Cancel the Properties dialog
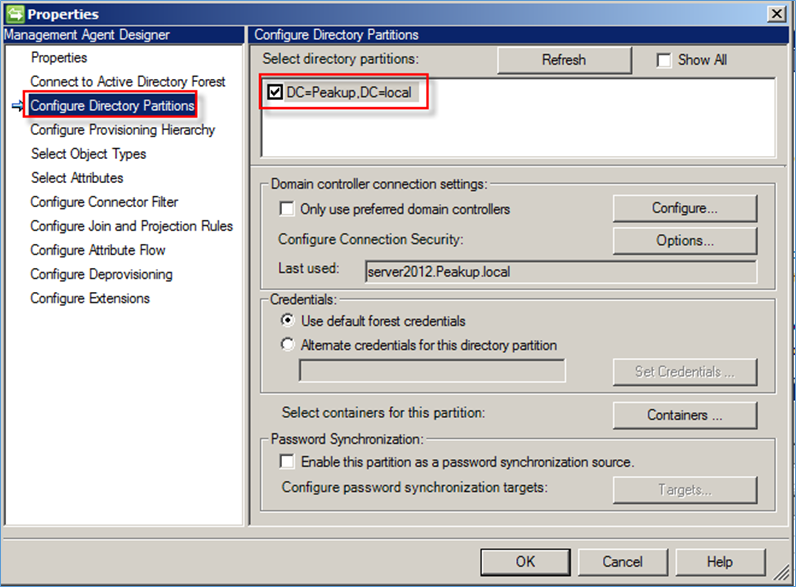This screenshot has width=796, height=587. (x=622, y=562)
